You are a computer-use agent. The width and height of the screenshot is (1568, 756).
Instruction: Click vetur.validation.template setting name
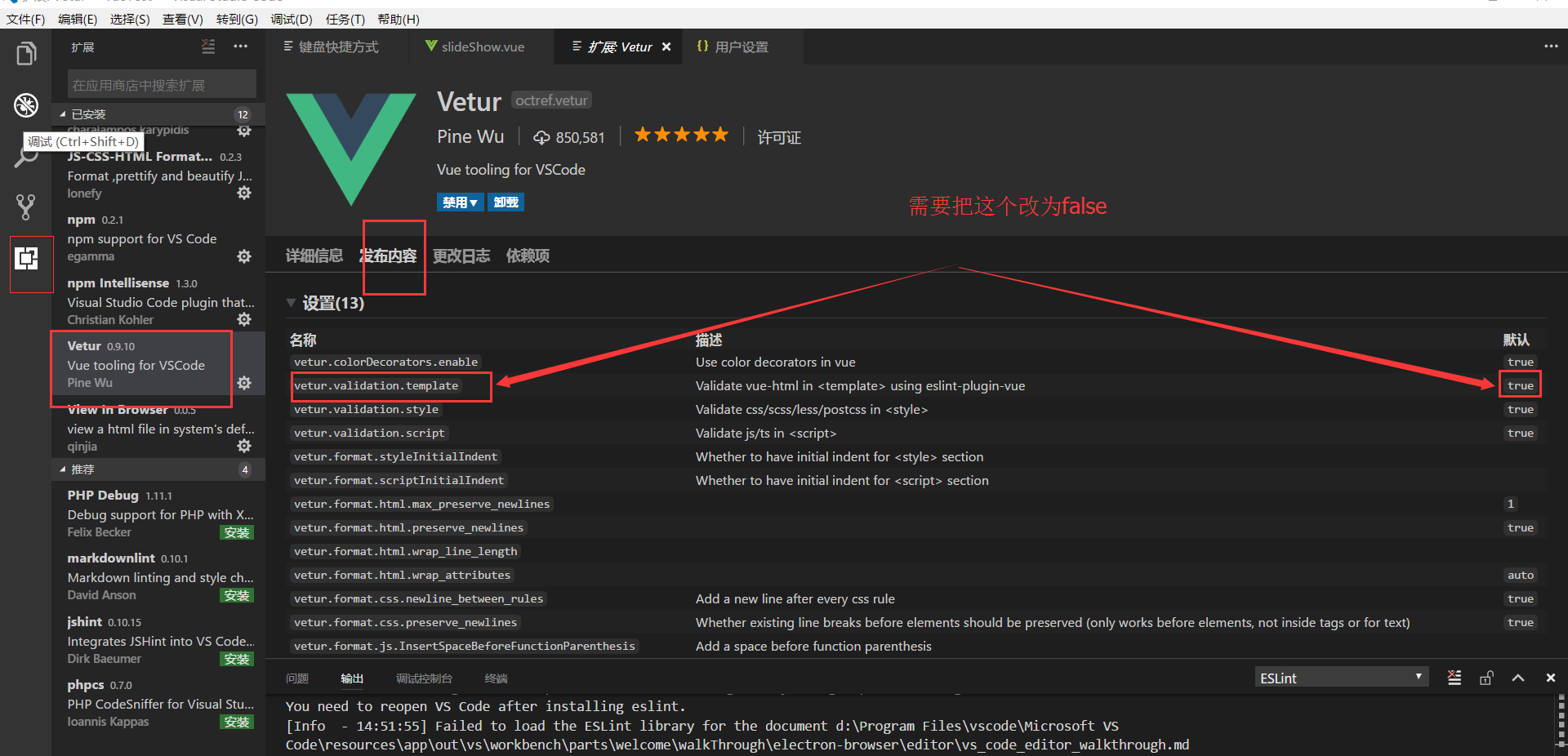tap(376, 385)
